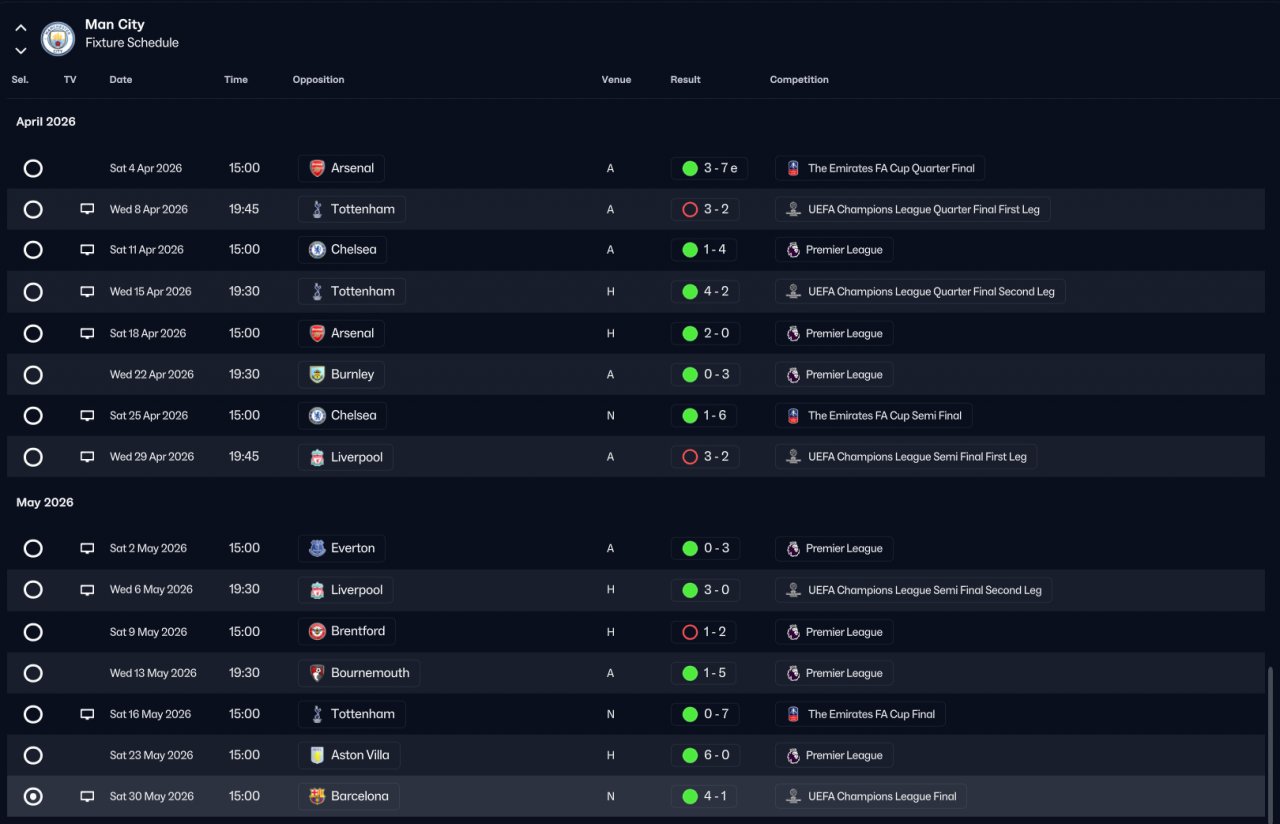This screenshot has height=824, width=1280.
Task: Select the Wed 13 May 2026 fixture radio button
Action: click(33, 673)
